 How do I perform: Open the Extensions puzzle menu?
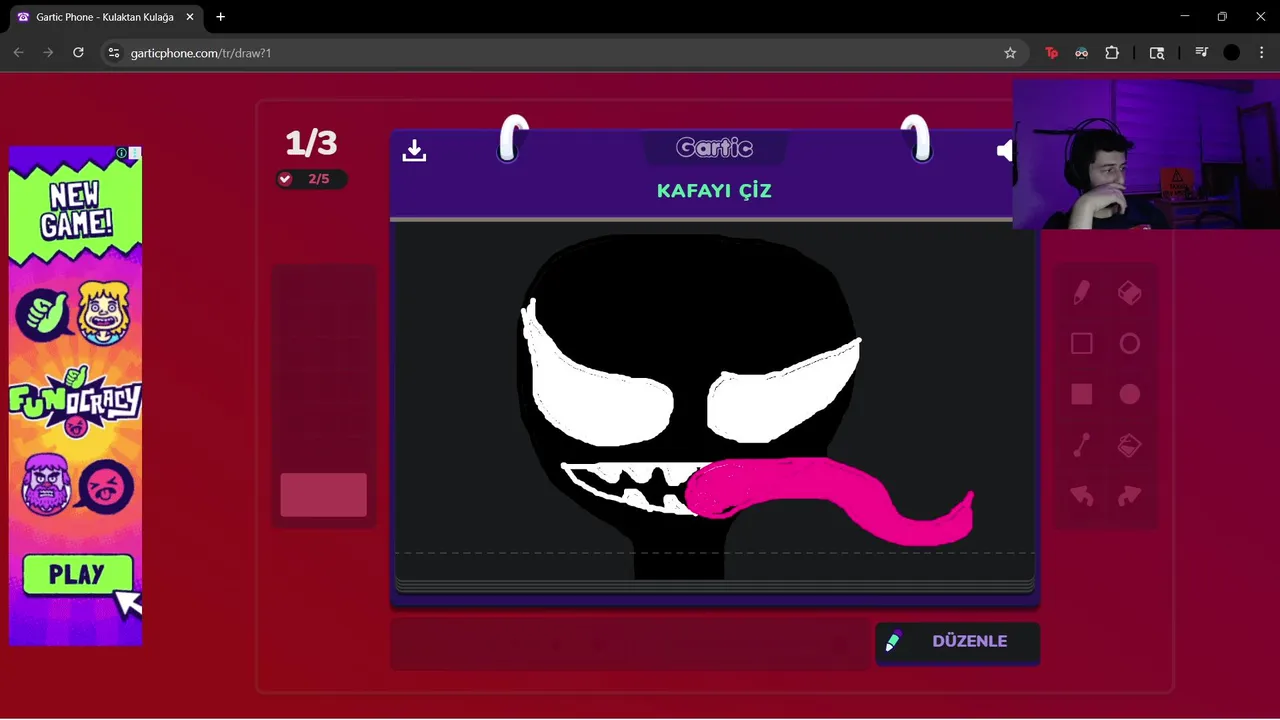point(1112,53)
